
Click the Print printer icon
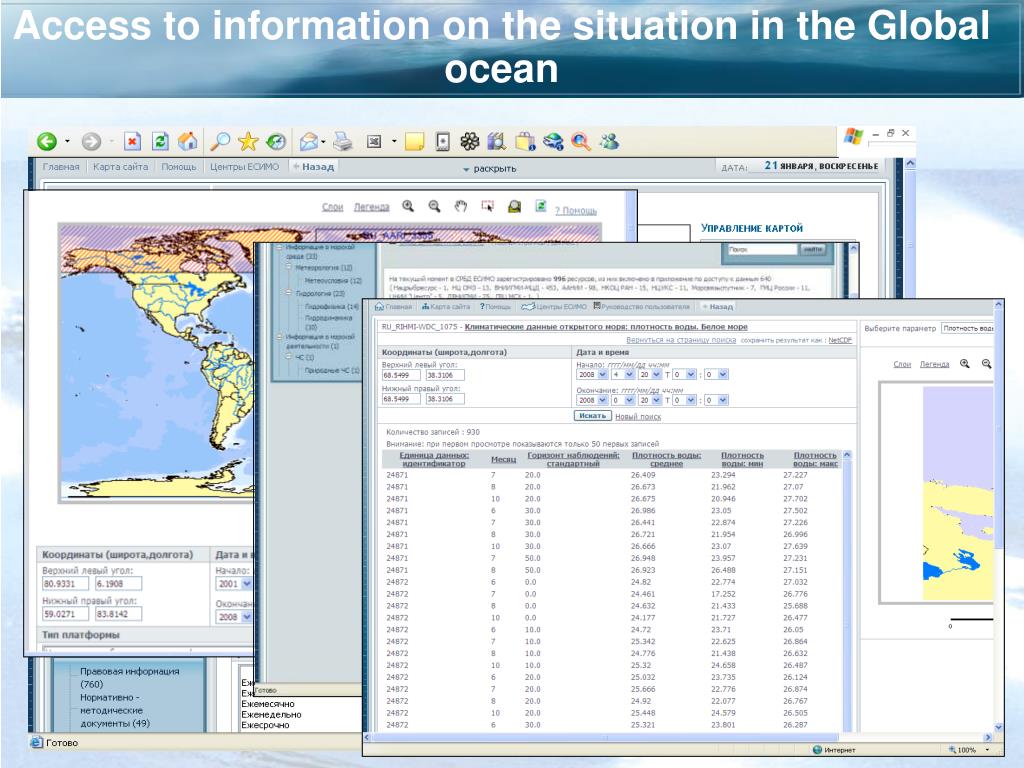342,141
